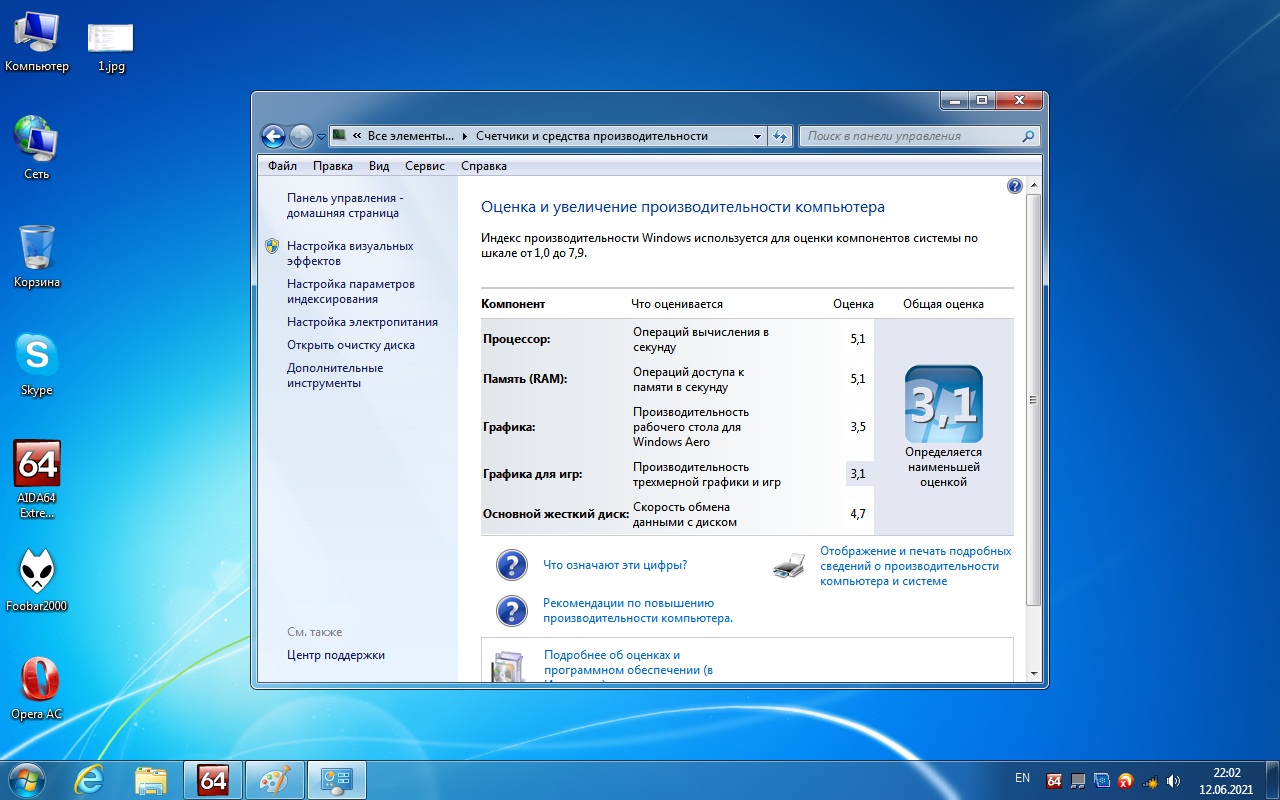
Task: Select the 1.jpg file on desktop
Action: (111, 47)
